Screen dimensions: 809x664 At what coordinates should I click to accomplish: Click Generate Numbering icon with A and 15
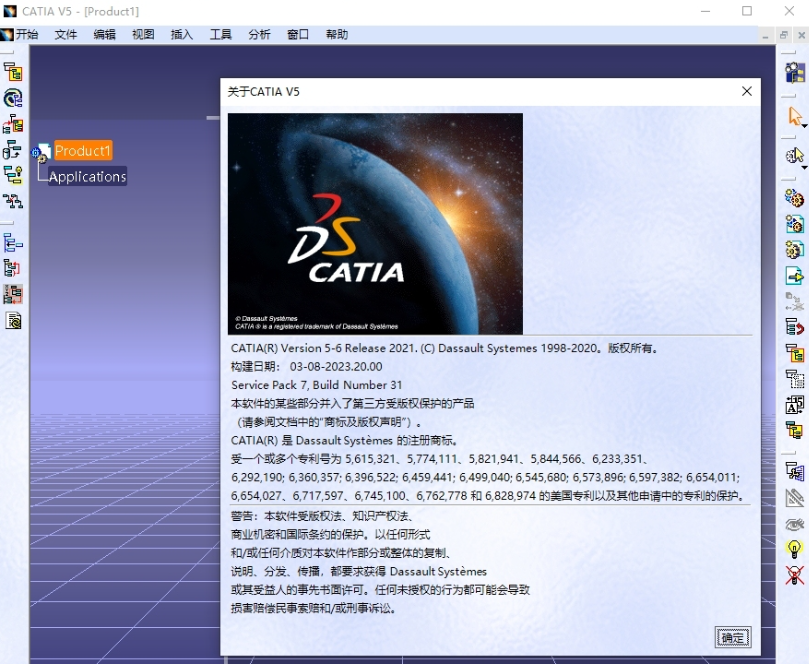pos(795,404)
